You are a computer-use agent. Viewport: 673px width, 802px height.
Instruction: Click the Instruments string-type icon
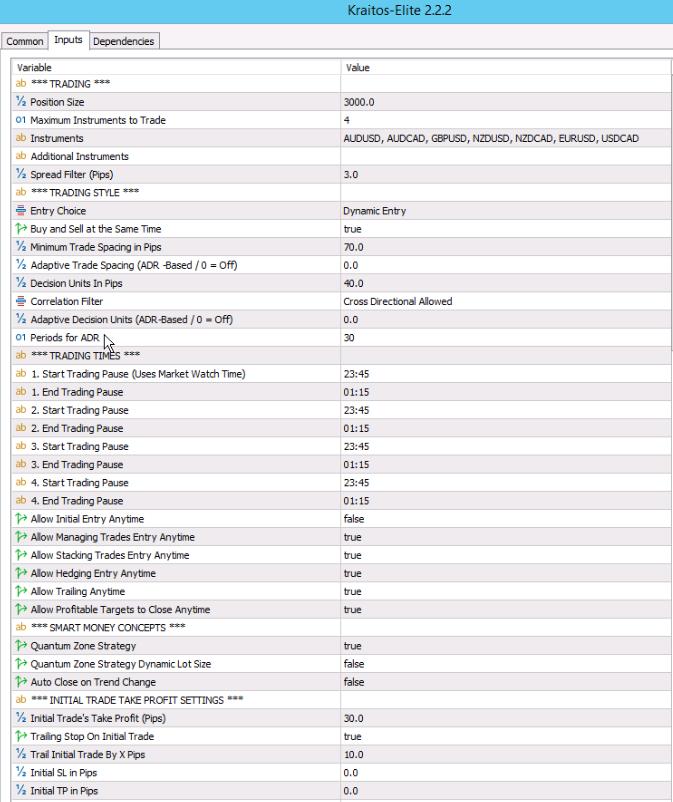tap(21, 138)
